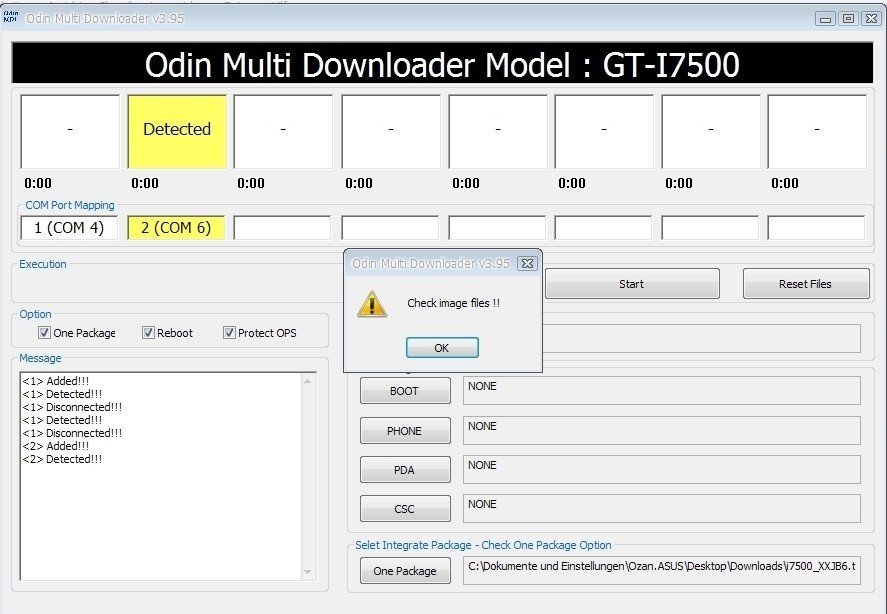Image resolution: width=887 pixels, height=614 pixels.
Task: Click the scroll up arrow in Message log
Action: click(x=308, y=381)
